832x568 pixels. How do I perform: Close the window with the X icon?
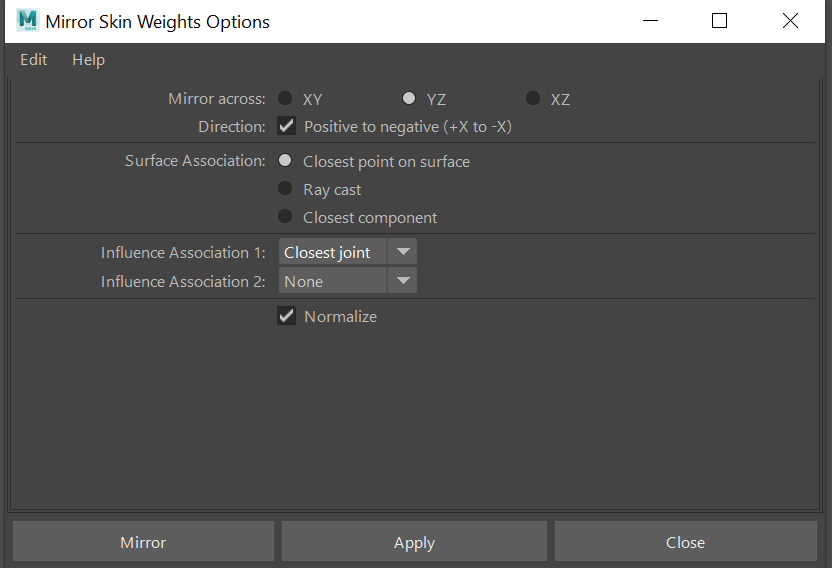pos(790,21)
